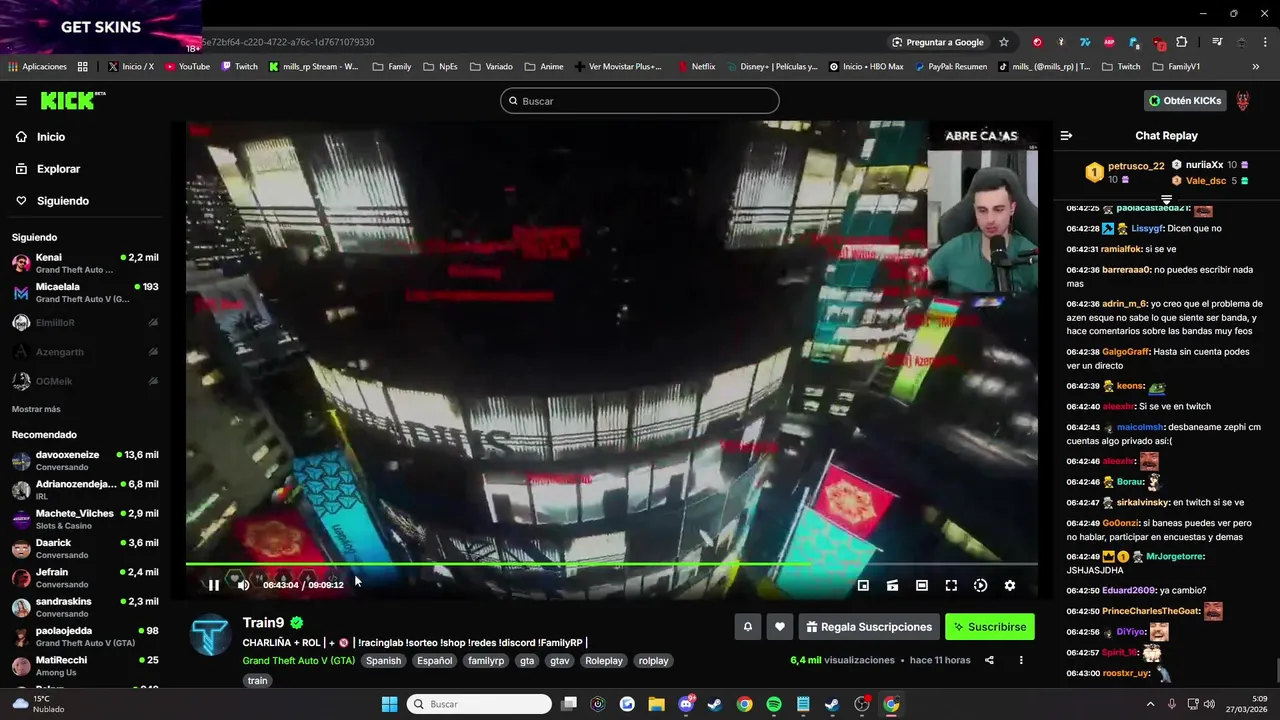Click the Suscribirse button
This screenshot has width=1280, height=720.
tap(990, 627)
